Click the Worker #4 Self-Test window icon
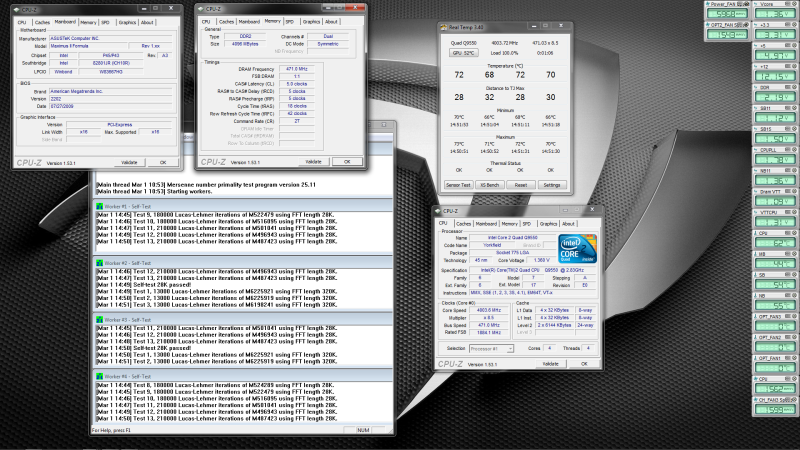 tap(98, 375)
